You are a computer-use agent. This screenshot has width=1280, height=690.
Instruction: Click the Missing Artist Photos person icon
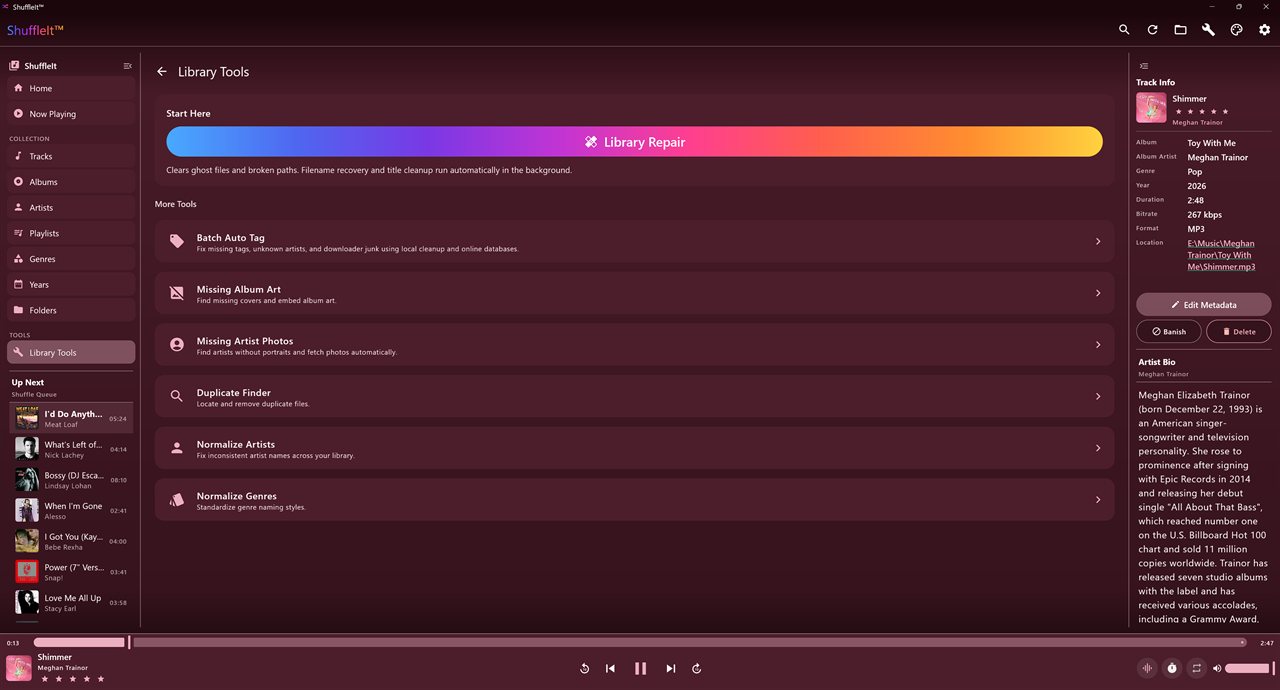click(x=177, y=345)
